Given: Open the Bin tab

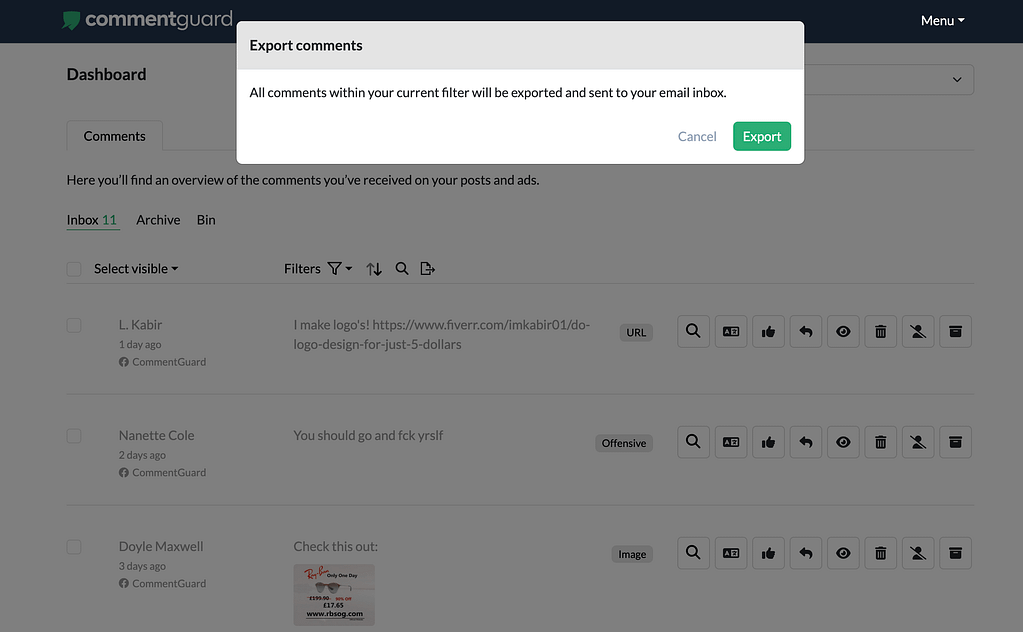Looking at the screenshot, I should coord(205,219).
